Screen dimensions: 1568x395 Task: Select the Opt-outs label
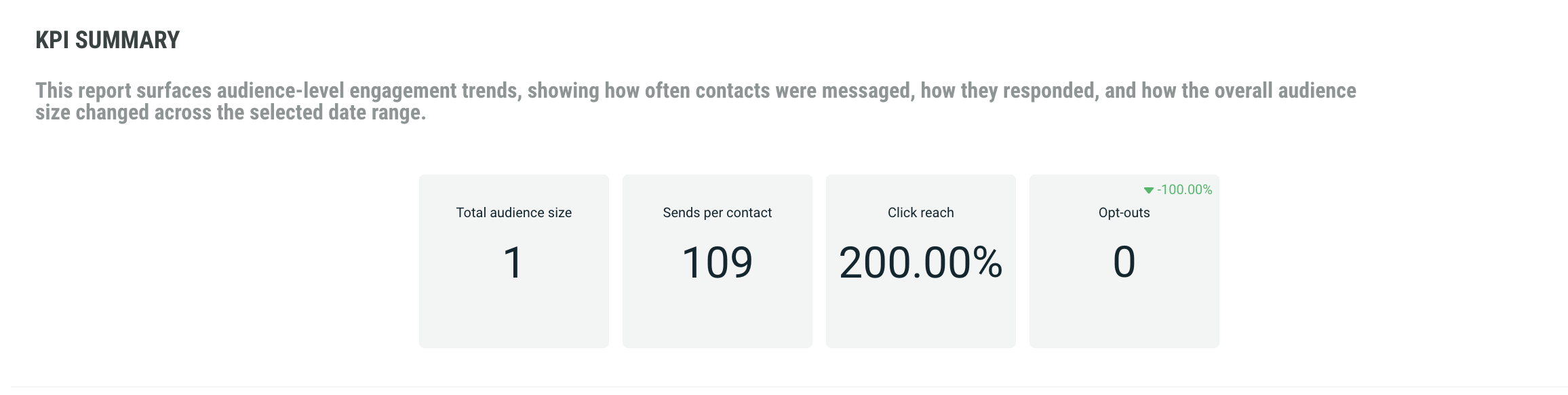click(x=1124, y=212)
